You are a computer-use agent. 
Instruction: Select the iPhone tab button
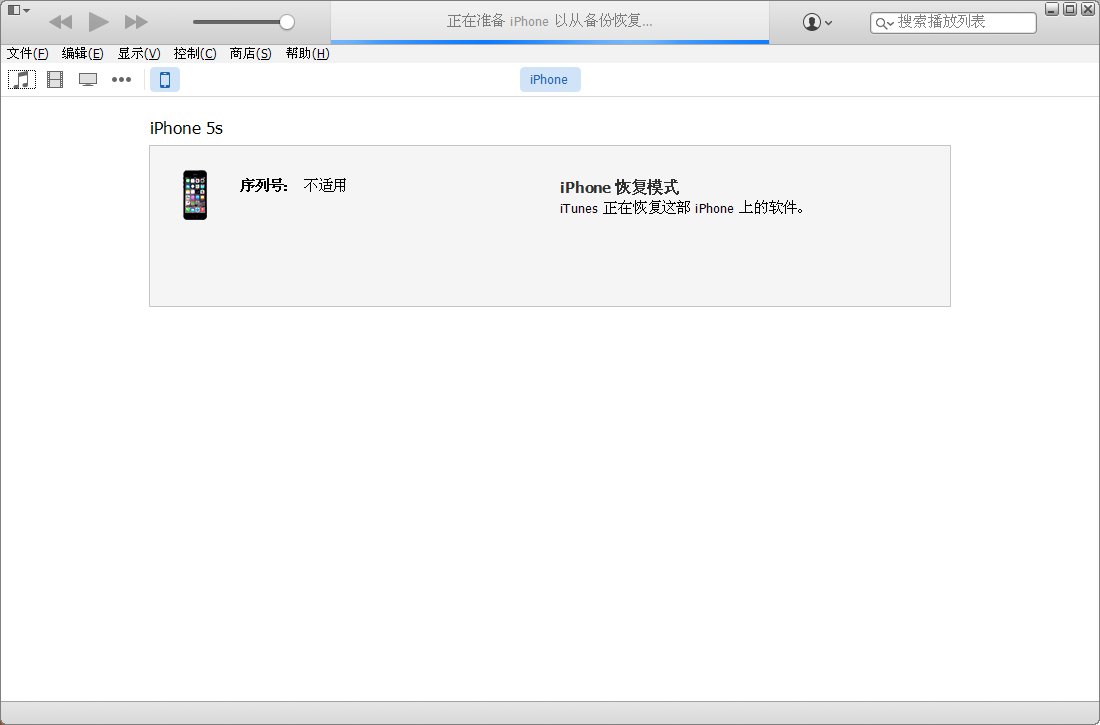pyautogui.click(x=549, y=80)
